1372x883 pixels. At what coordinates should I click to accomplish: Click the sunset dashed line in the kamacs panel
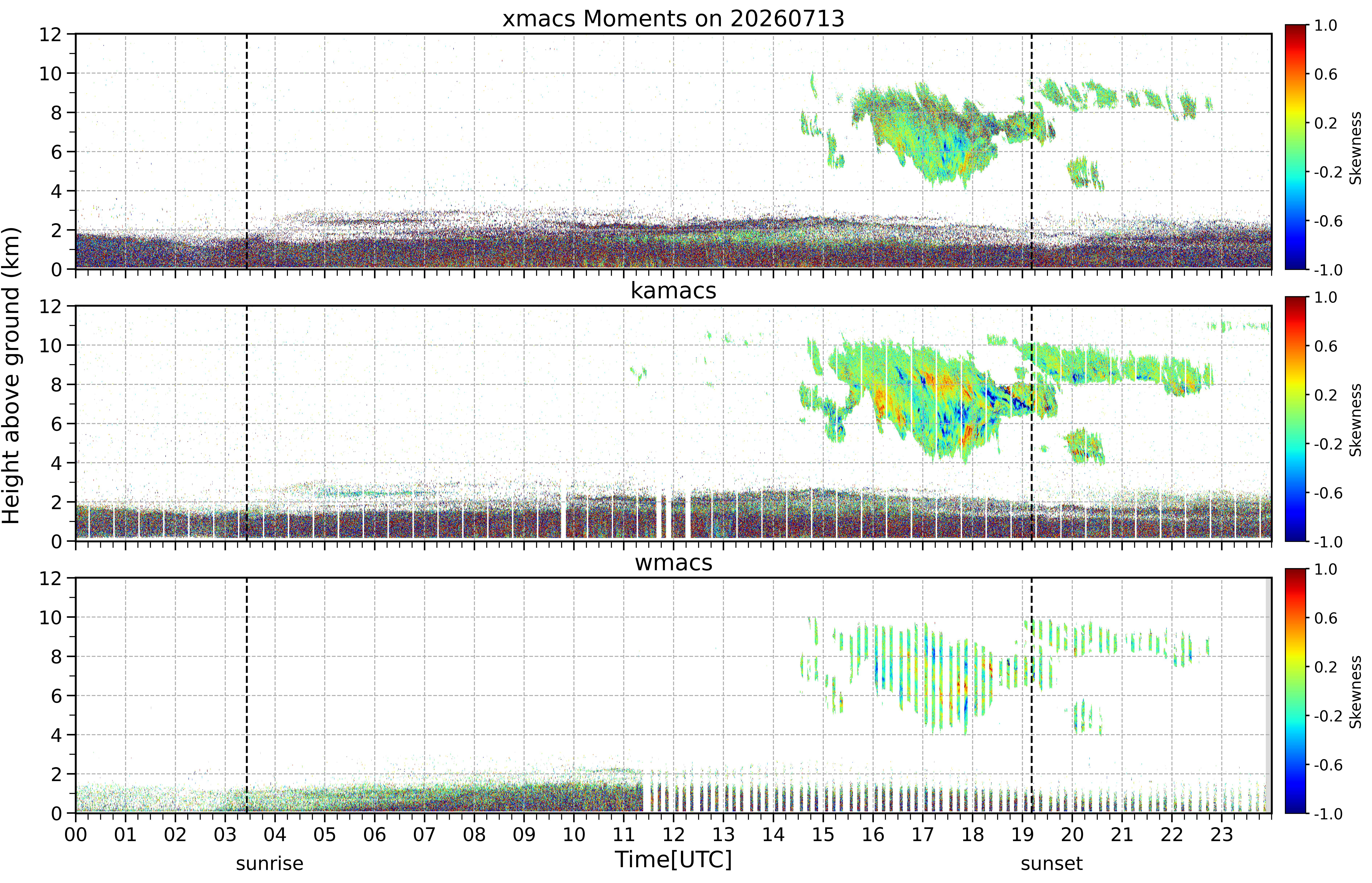1031,423
